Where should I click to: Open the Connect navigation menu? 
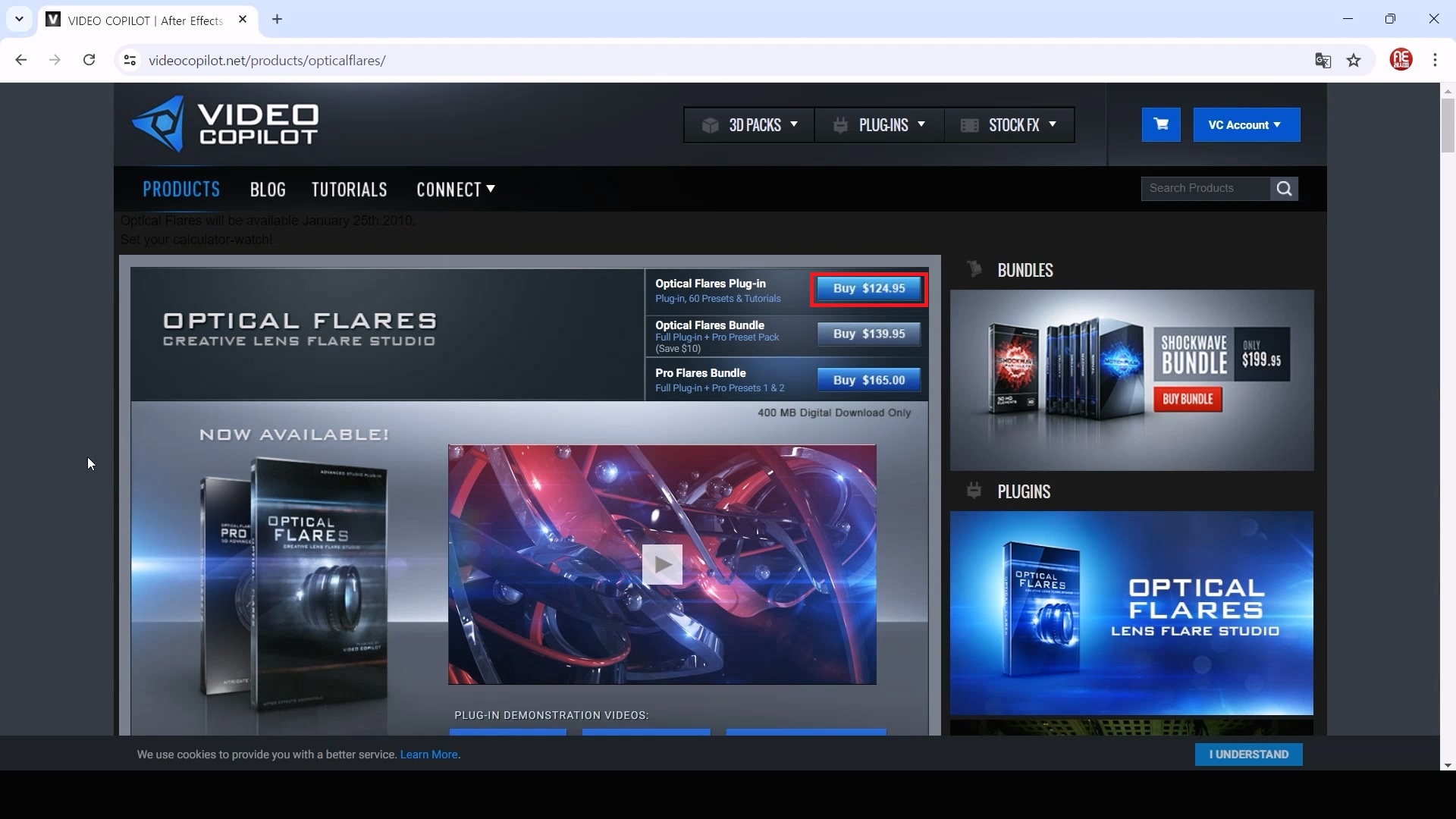[x=456, y=190]
